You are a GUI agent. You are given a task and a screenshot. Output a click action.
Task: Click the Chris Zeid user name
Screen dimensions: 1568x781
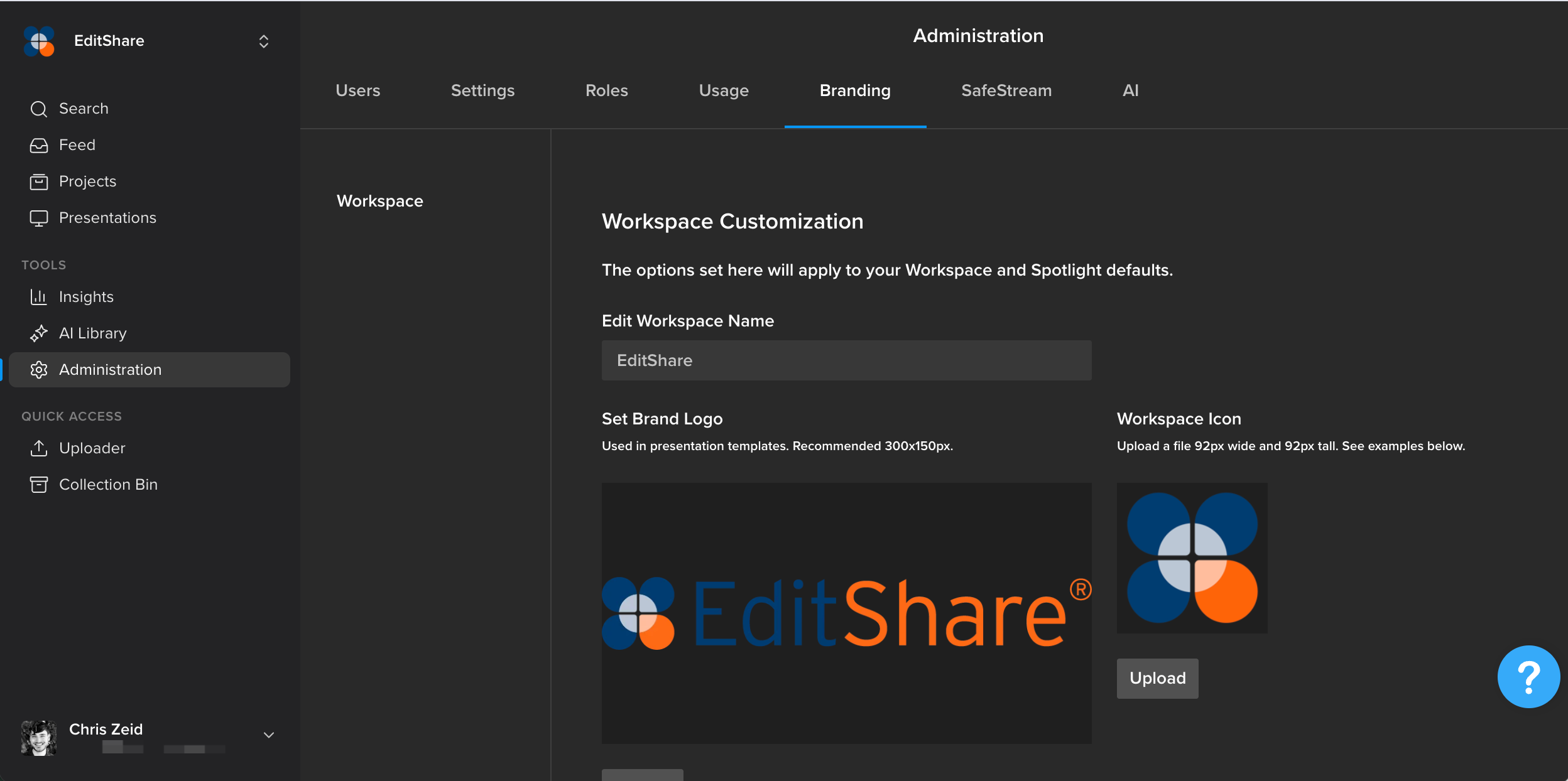[106, 729]
